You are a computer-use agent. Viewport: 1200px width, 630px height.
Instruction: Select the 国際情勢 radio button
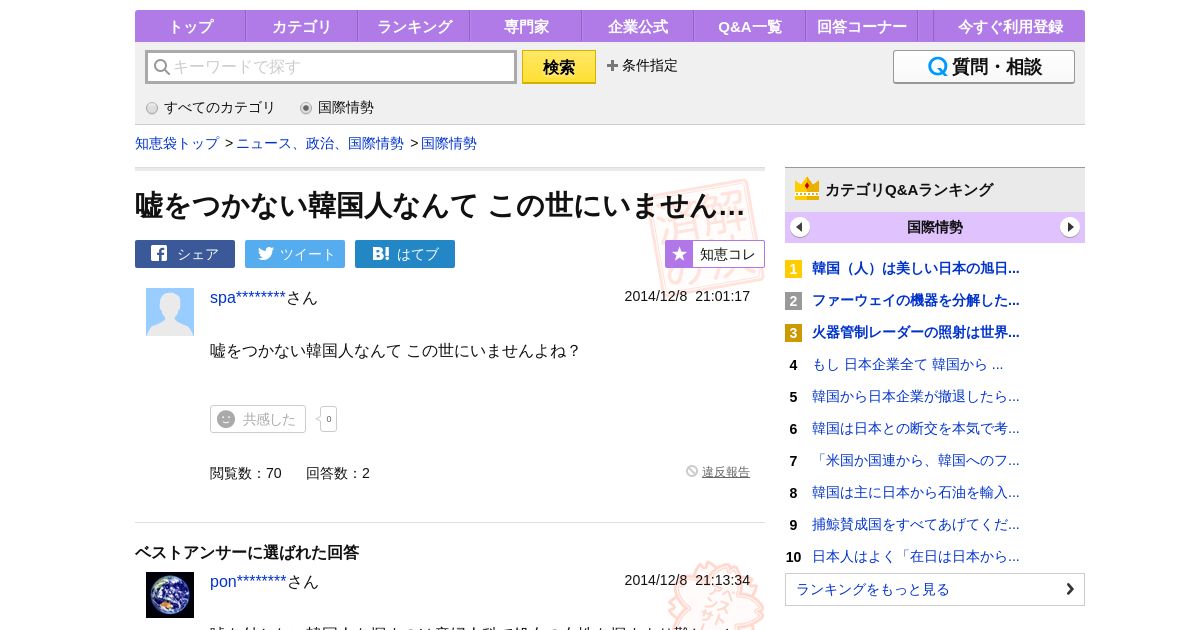point(306,108)
